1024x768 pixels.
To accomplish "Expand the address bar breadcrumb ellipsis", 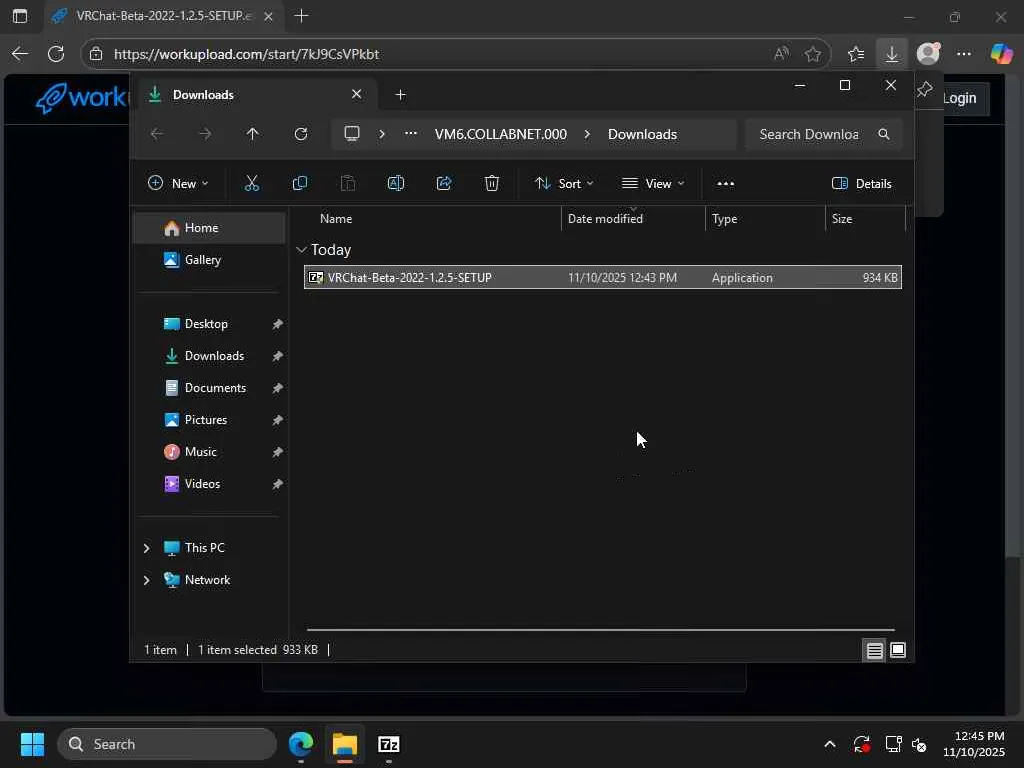I will 411,133.
